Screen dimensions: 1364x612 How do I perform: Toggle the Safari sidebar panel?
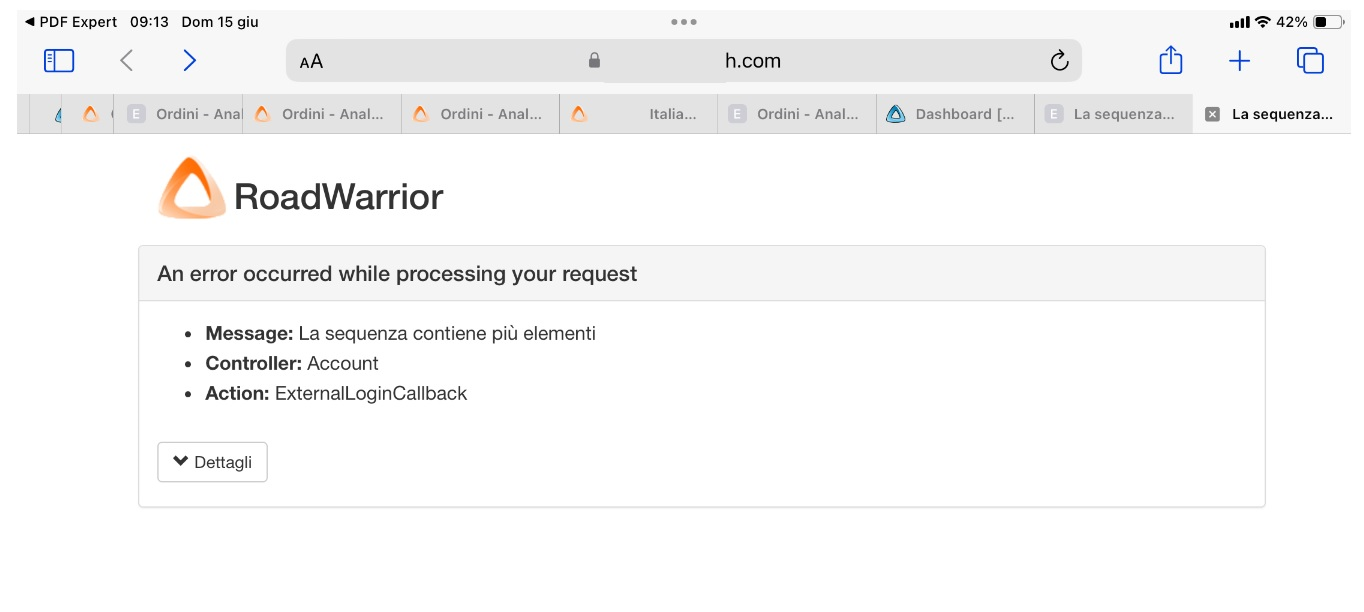pyautogui.click(x=59, y=61)
